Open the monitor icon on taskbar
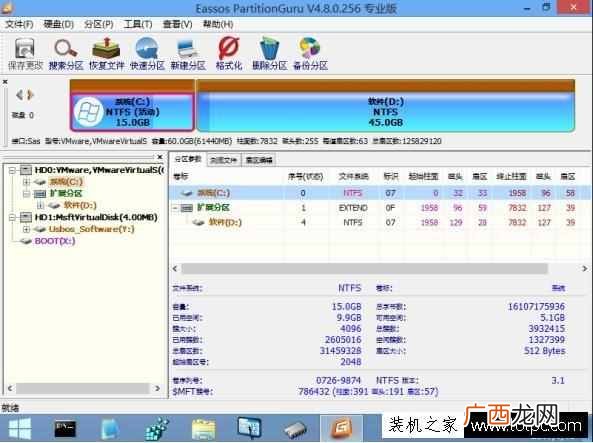This screenshot has width=593, height=443. [x=249, y=428]
